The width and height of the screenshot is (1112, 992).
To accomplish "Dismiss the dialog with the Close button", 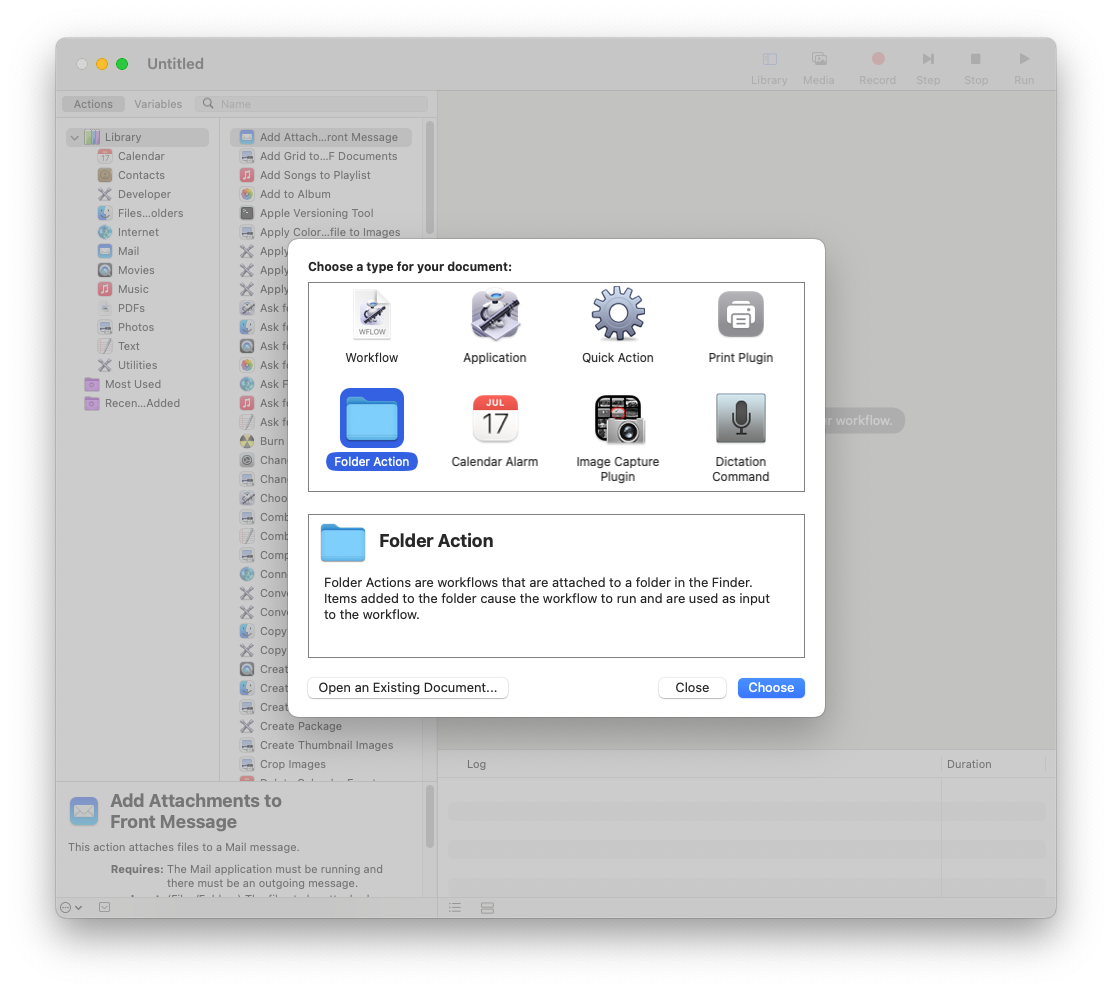I will tap(692, 687).
